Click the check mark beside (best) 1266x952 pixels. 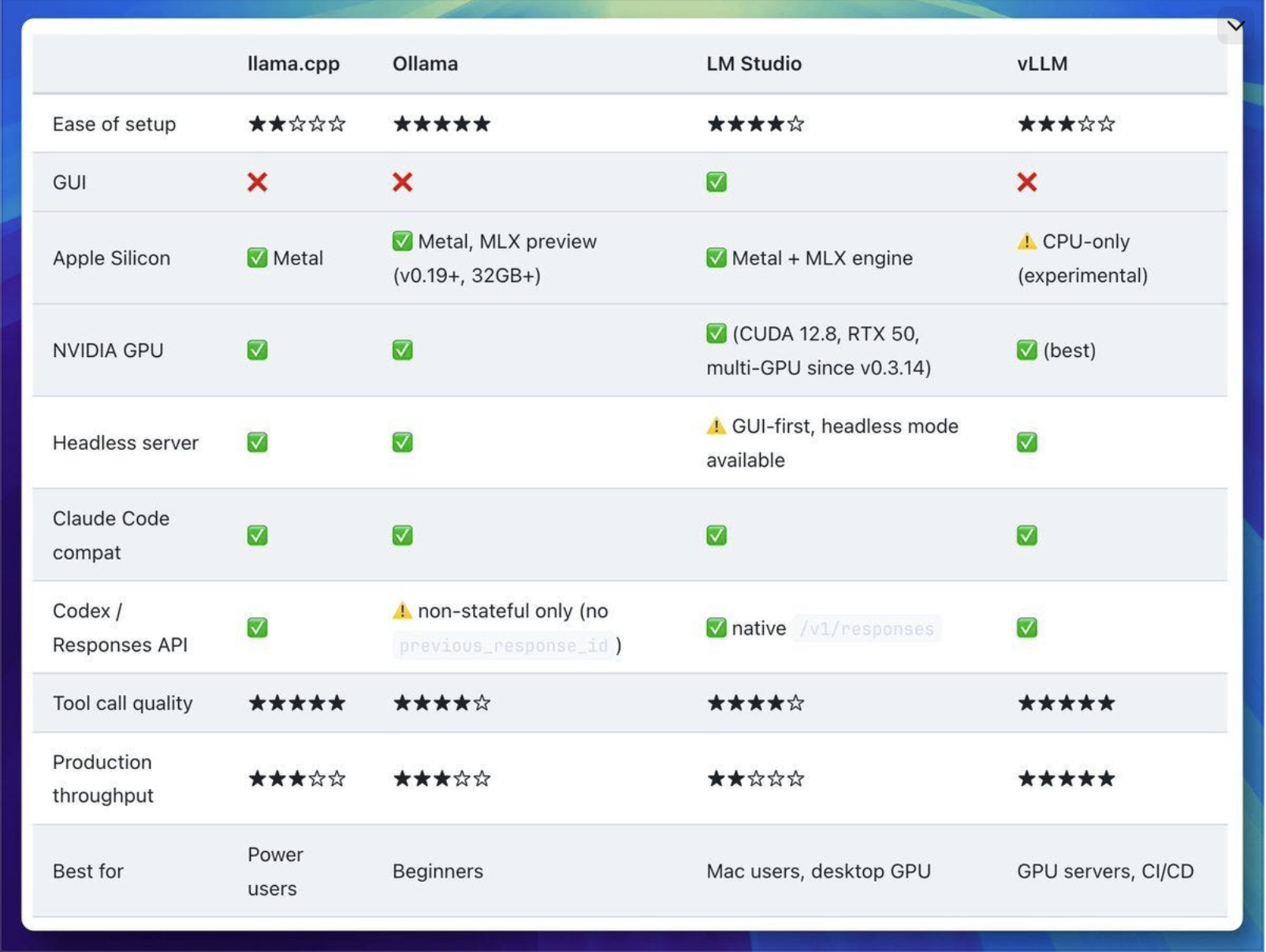[1026, 350]
